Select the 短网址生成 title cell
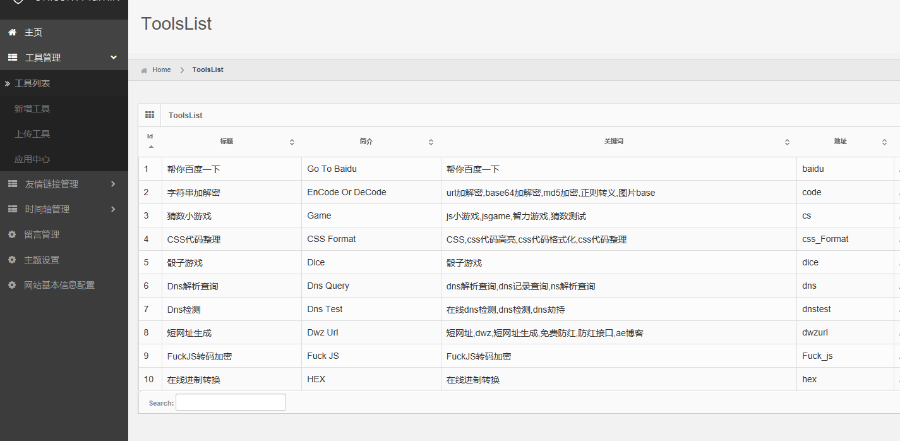The width and height of the screenshot is (900, 441). pyautogui.click(x=232, y=333)
